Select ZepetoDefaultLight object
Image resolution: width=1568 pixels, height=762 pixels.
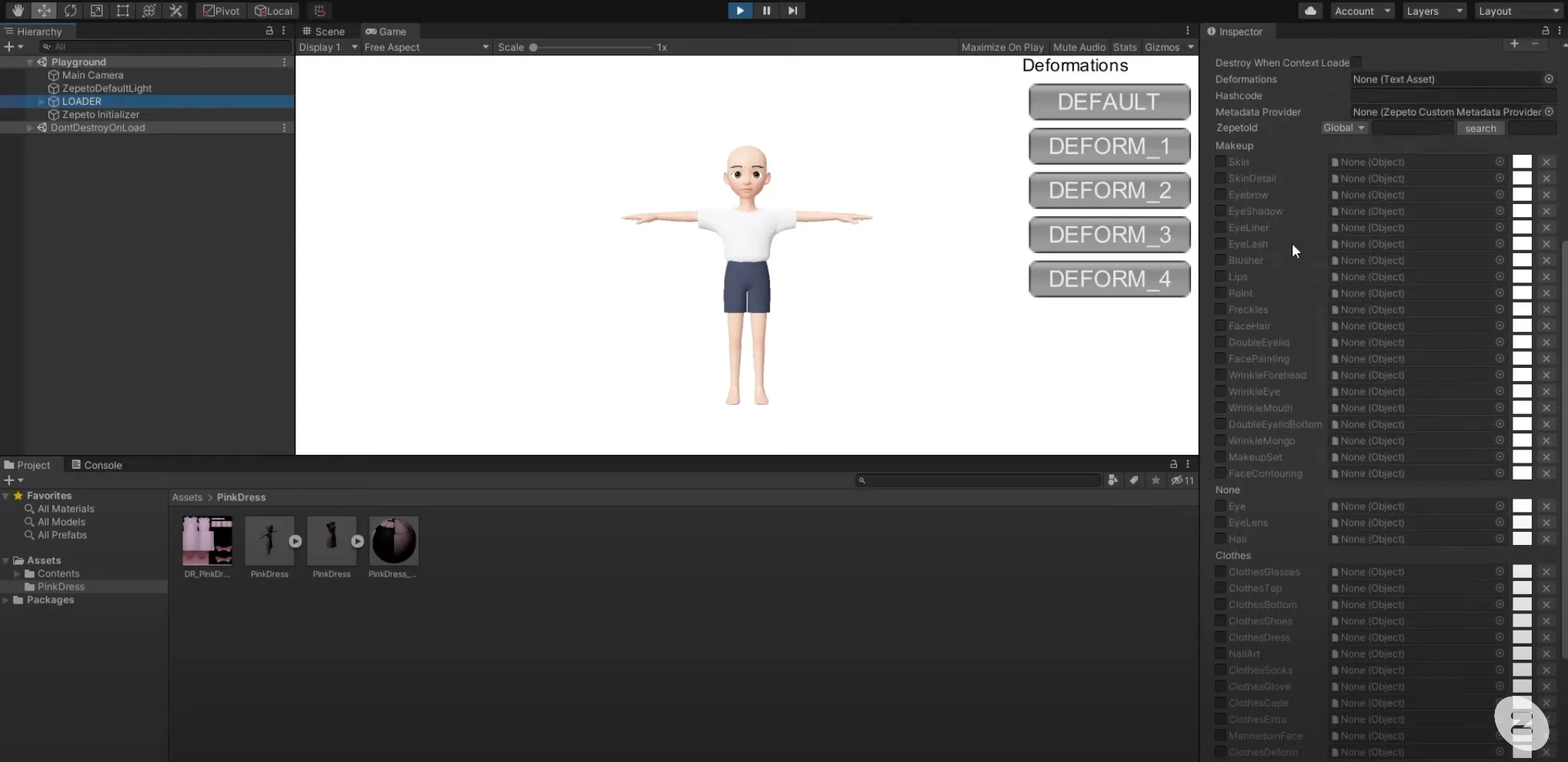pyautogui.click(x=106, y=89)
